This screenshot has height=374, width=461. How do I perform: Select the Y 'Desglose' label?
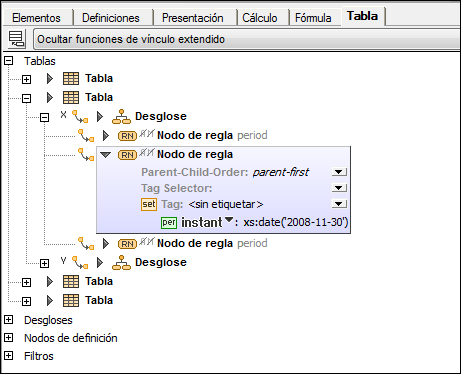click(x=161, y=262)
